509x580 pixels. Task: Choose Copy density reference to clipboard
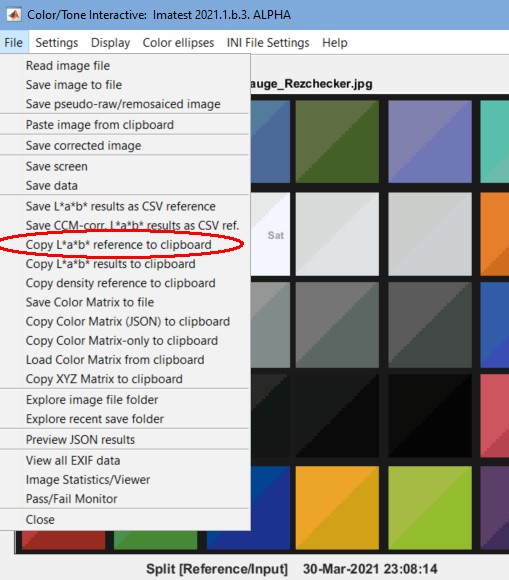point(125,283)
